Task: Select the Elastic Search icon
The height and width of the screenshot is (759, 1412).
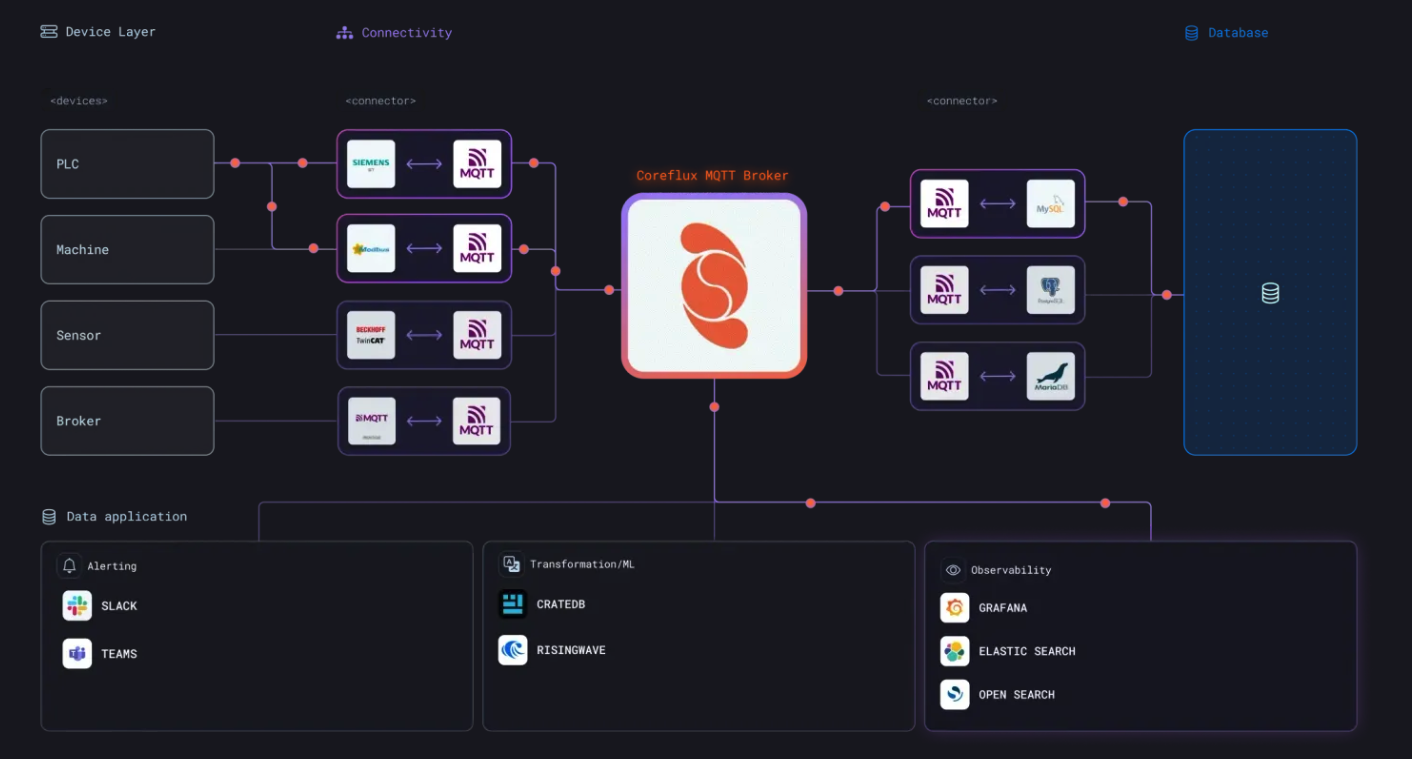Action: [954, 651]
